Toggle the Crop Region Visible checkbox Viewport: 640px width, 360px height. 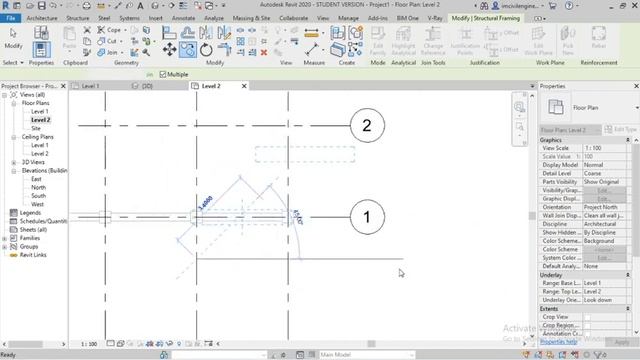point(587,326)
